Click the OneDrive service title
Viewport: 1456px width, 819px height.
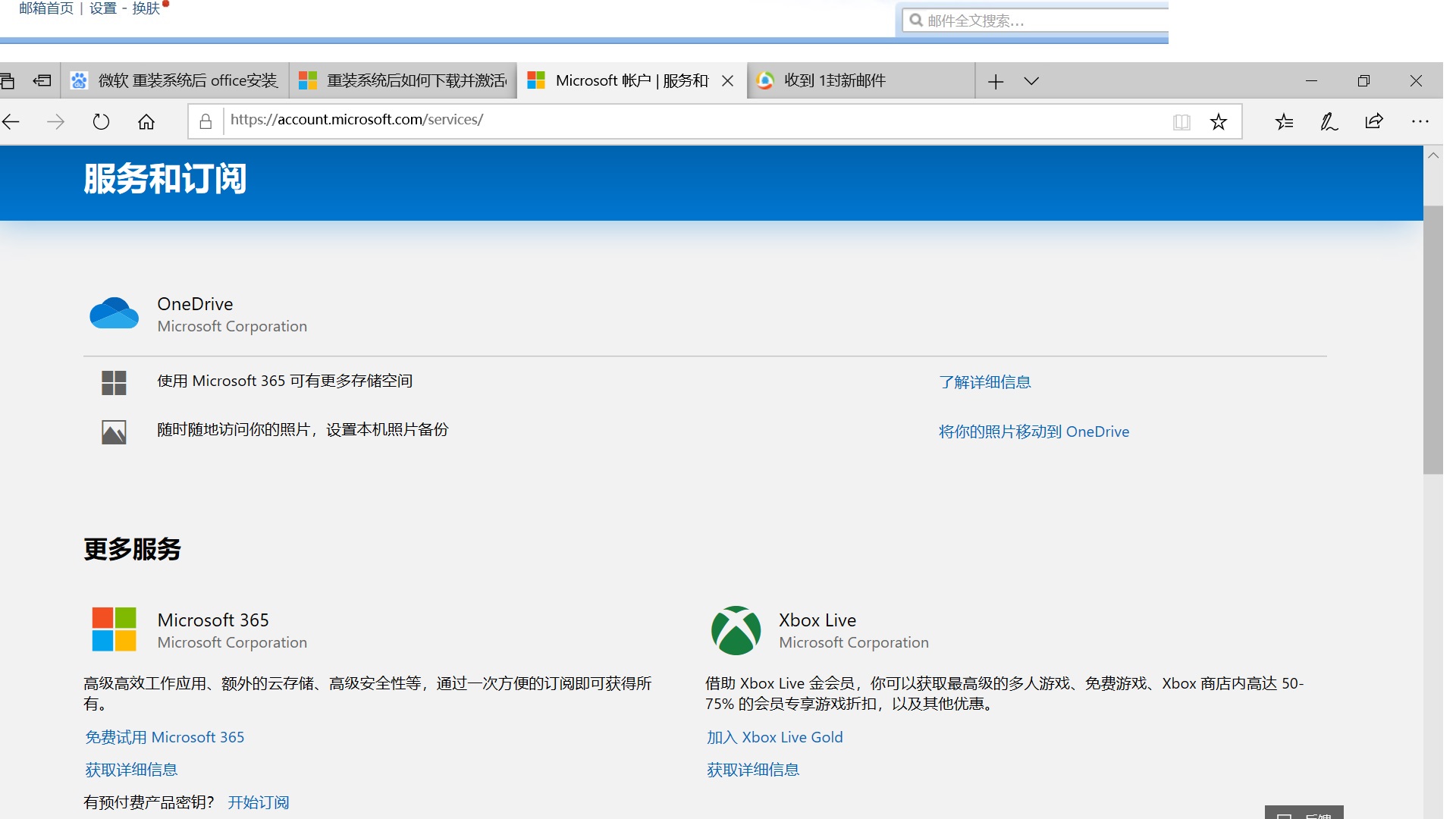[195, 304]
